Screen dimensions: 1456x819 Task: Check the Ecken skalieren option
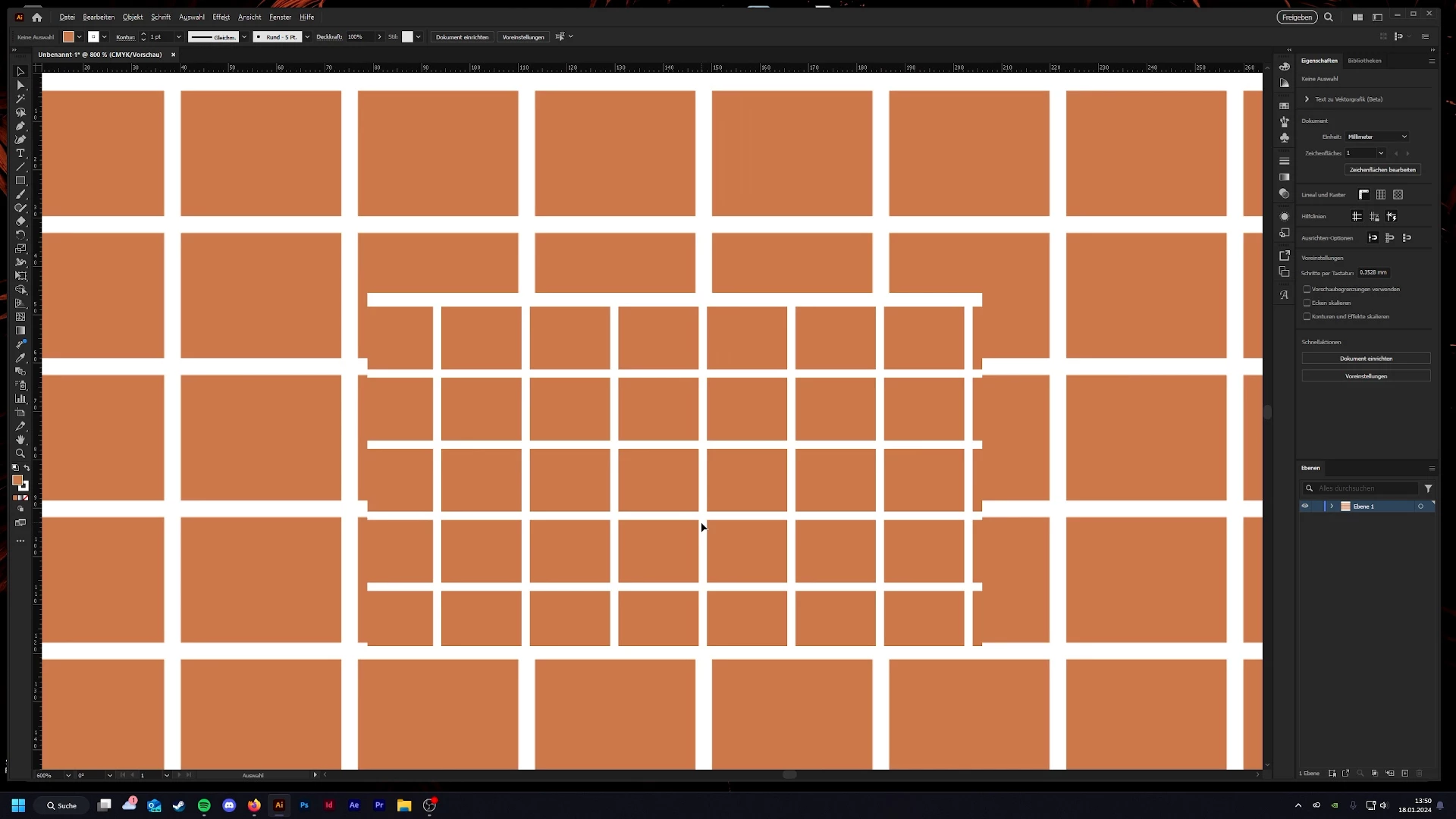[x=1307, y=303]
